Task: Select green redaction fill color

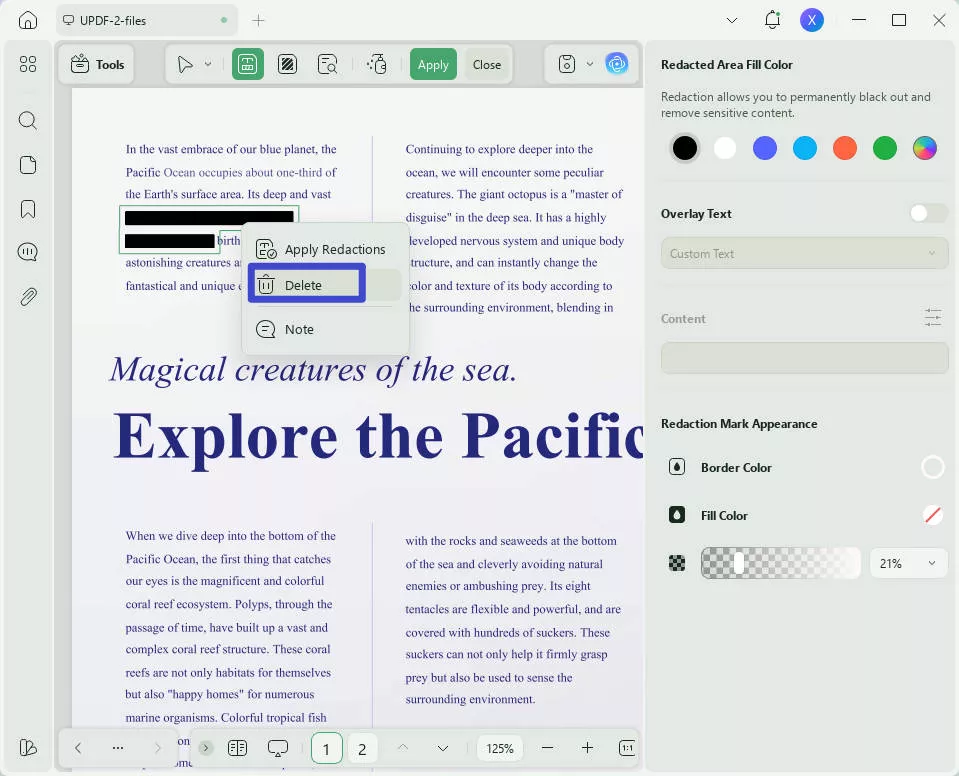Action: 884,147
